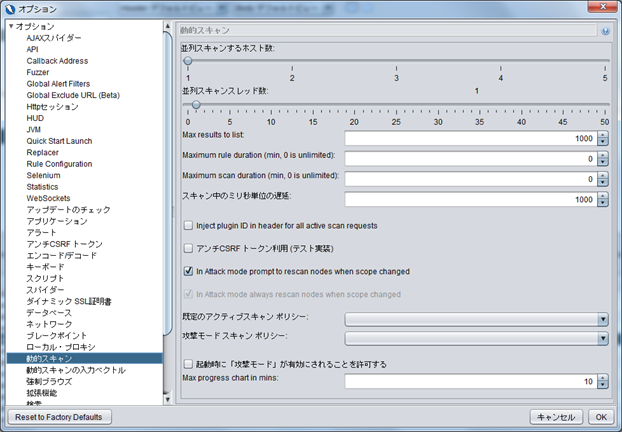Toggle In Attack mode always rescan nodes checkbox

tap(188, 294)
